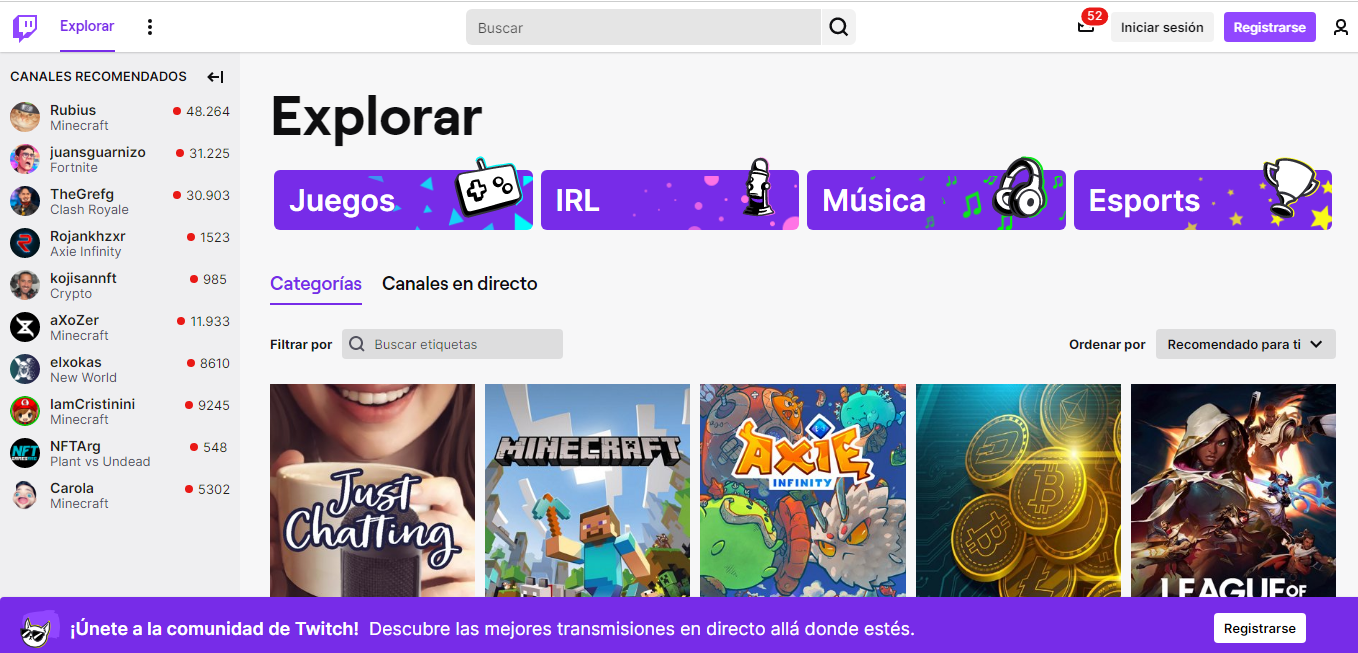Click the Rojankhzxr channel name
The width and height of the screenshot is (1358, 653).
click(88, 236)
